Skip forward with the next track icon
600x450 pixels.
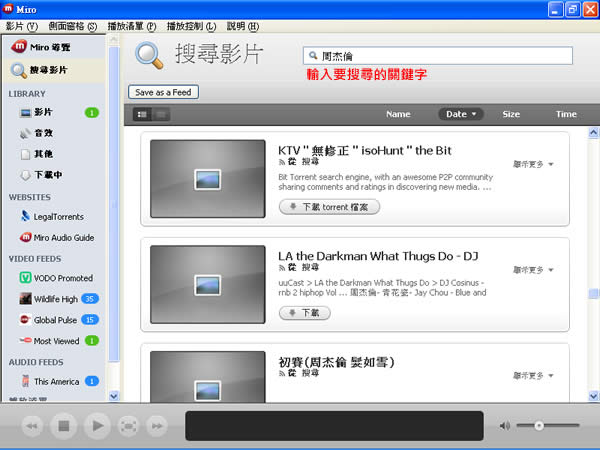coord(157,426)
